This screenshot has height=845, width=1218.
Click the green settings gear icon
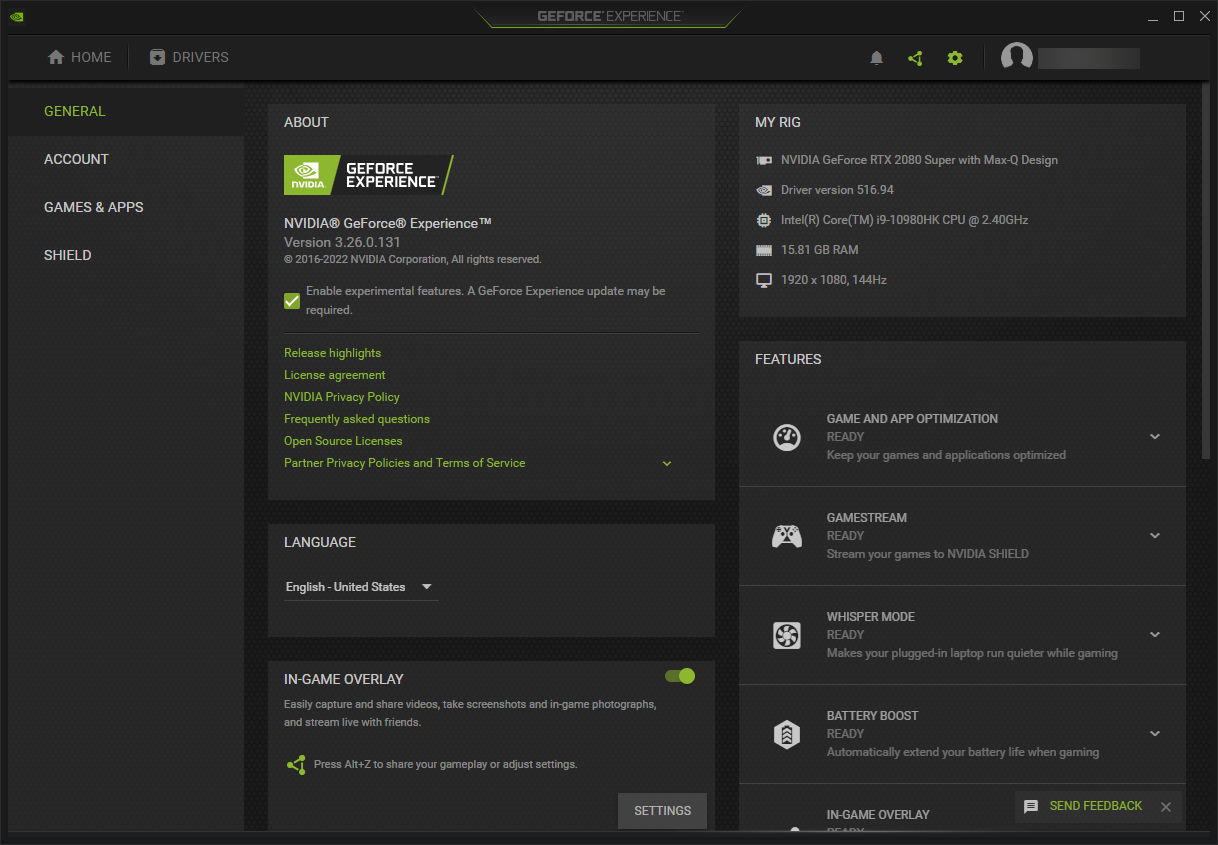(x=955, y=58)
